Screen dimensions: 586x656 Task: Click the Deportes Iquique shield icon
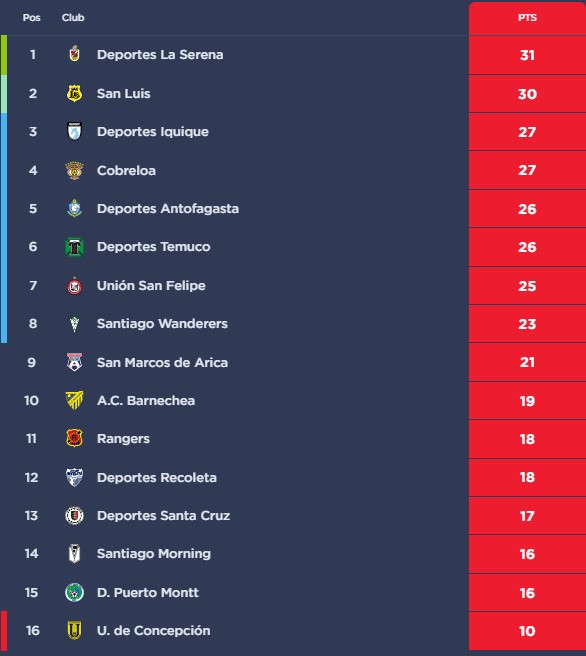point(74,131)
